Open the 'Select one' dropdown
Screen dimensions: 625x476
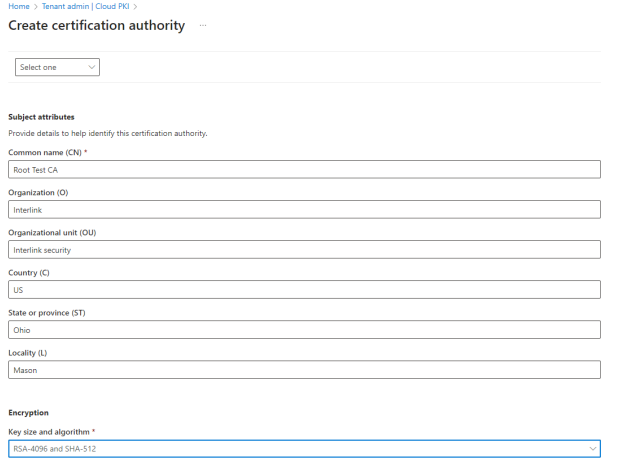tap(58, 67)
